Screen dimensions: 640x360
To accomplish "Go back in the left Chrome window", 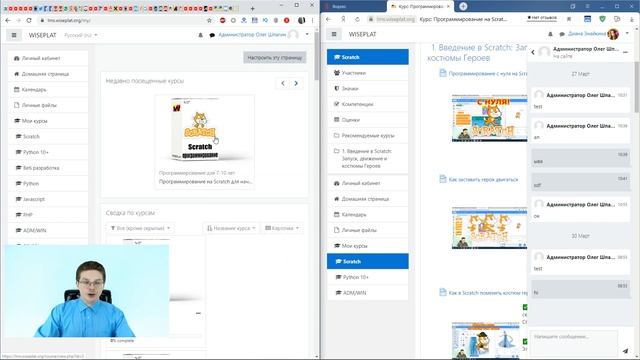I will click(8, 20).
